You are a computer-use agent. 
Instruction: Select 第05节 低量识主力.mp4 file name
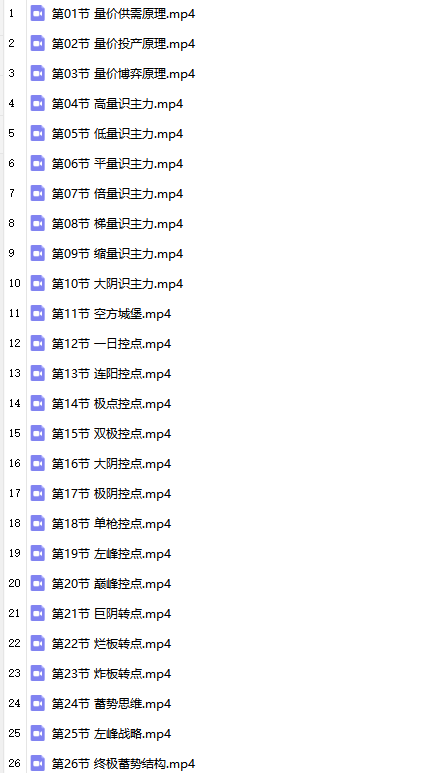(x=117, y=134)
